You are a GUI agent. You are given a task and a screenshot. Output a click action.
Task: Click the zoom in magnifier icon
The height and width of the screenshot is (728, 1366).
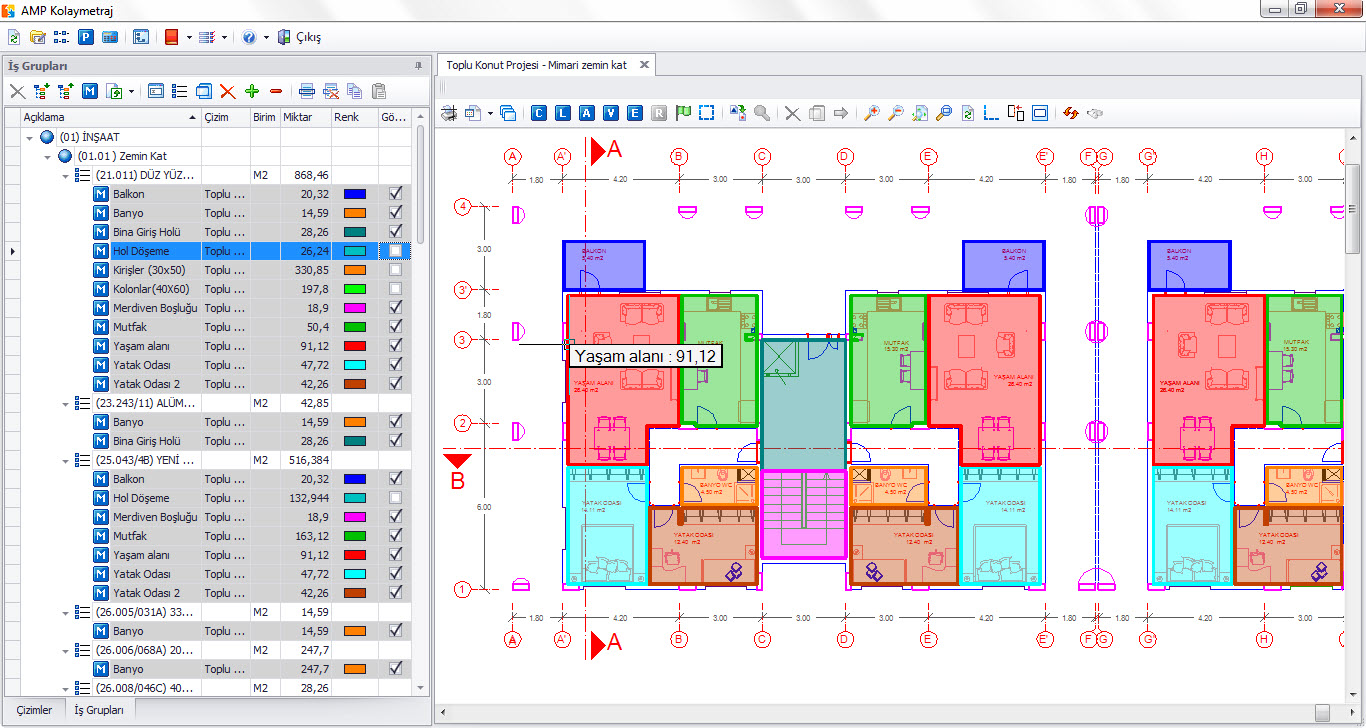coord(871,113)
